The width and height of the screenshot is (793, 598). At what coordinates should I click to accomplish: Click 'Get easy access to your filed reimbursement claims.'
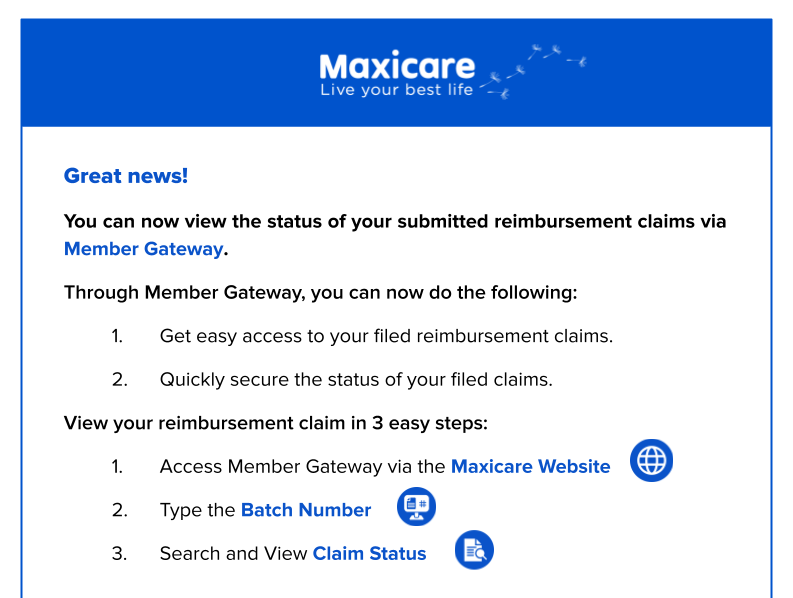click(386, 336)
